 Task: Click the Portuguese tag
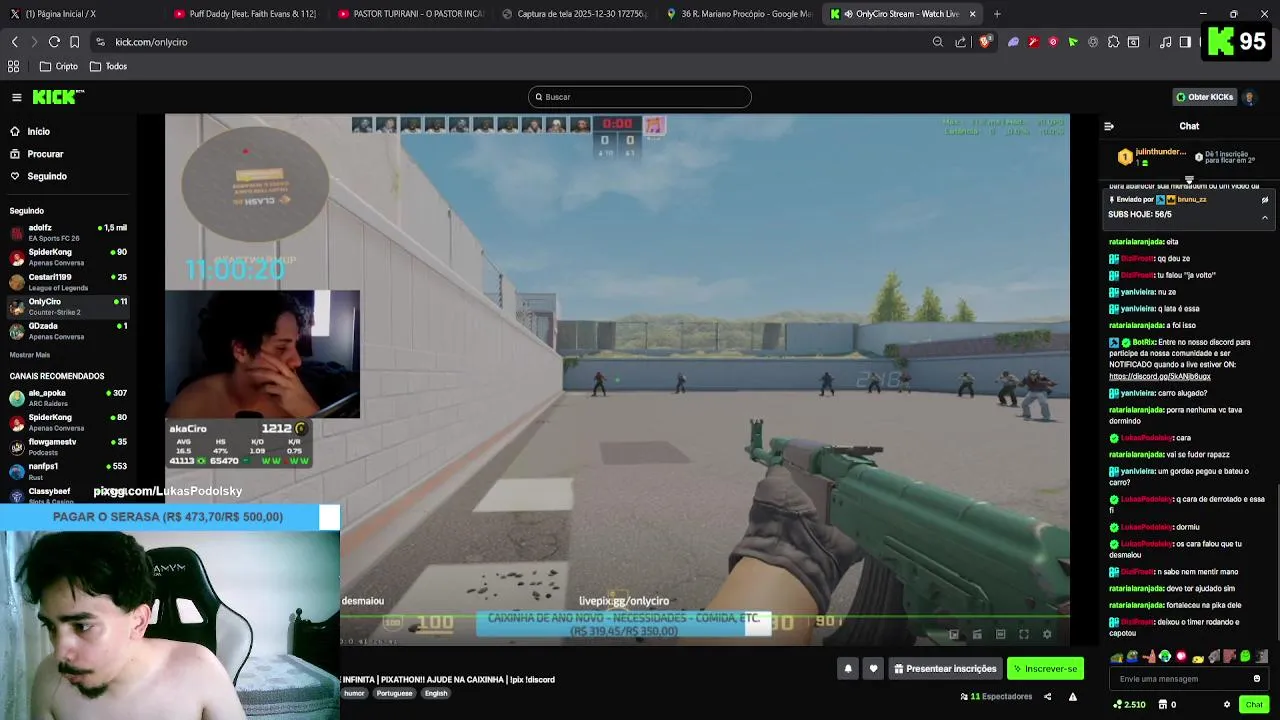[x=394, y=693]
